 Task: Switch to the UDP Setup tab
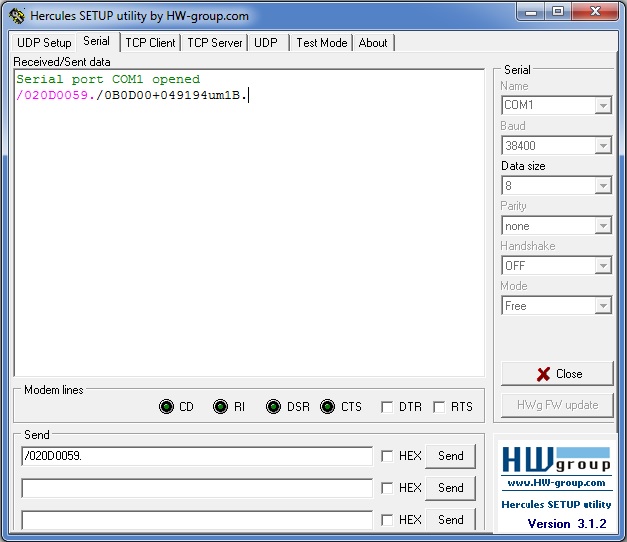[44, 43]
